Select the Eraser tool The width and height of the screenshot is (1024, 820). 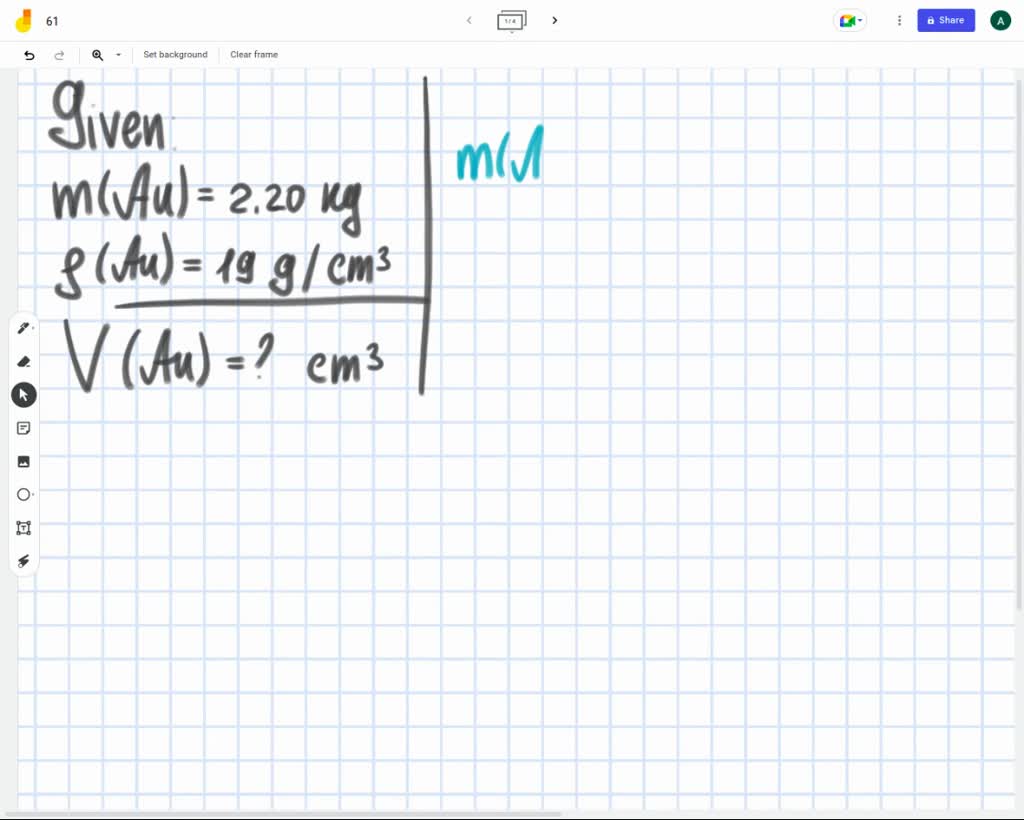coord(24,361)
